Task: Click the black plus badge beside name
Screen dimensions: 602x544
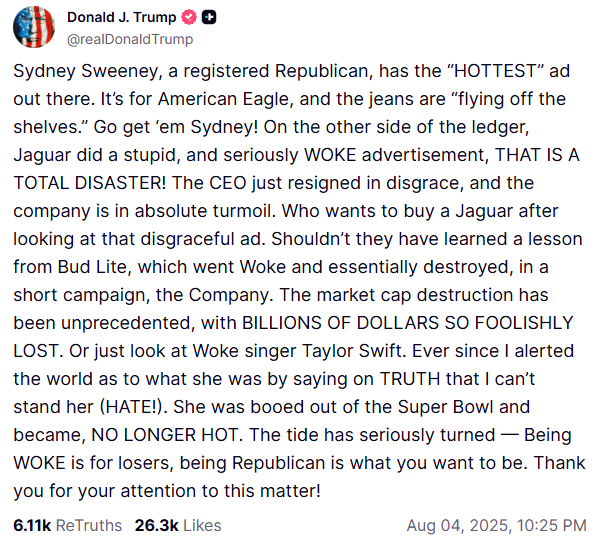Action: pyautogui.click(x=209, y=17)
